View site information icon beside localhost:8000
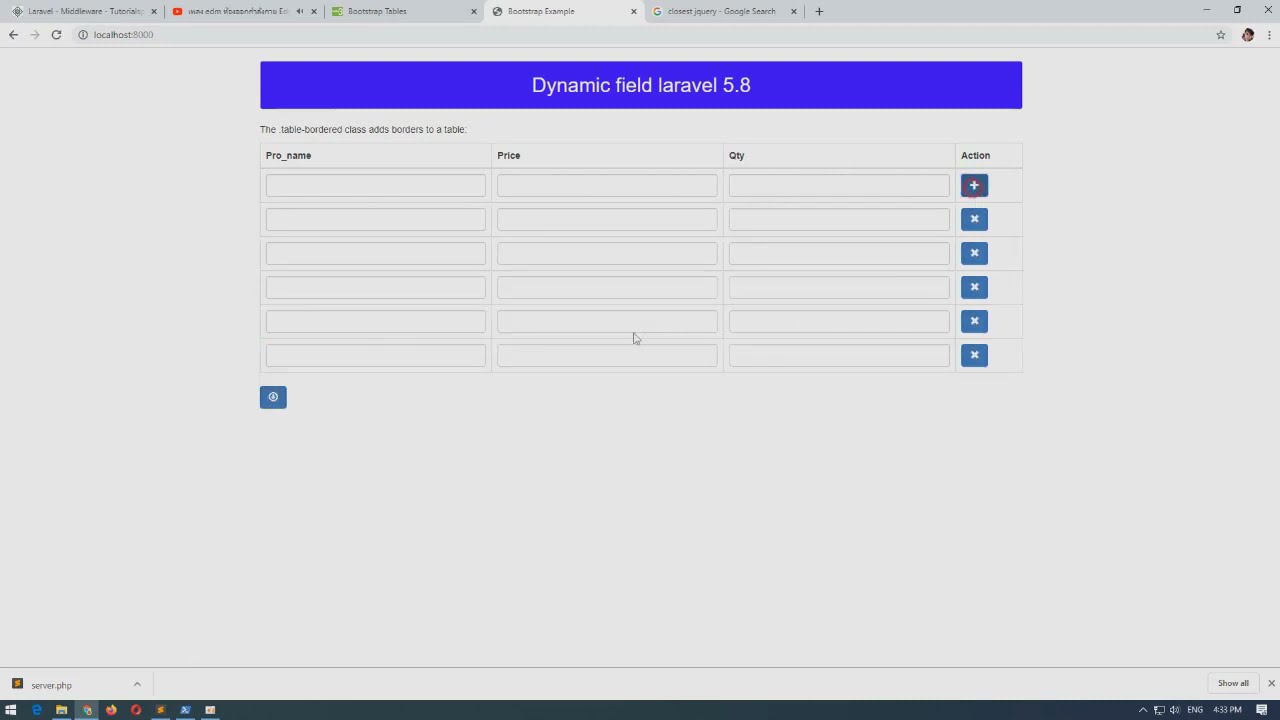Viewport: 1280px width, 720px height. (83, 35)
